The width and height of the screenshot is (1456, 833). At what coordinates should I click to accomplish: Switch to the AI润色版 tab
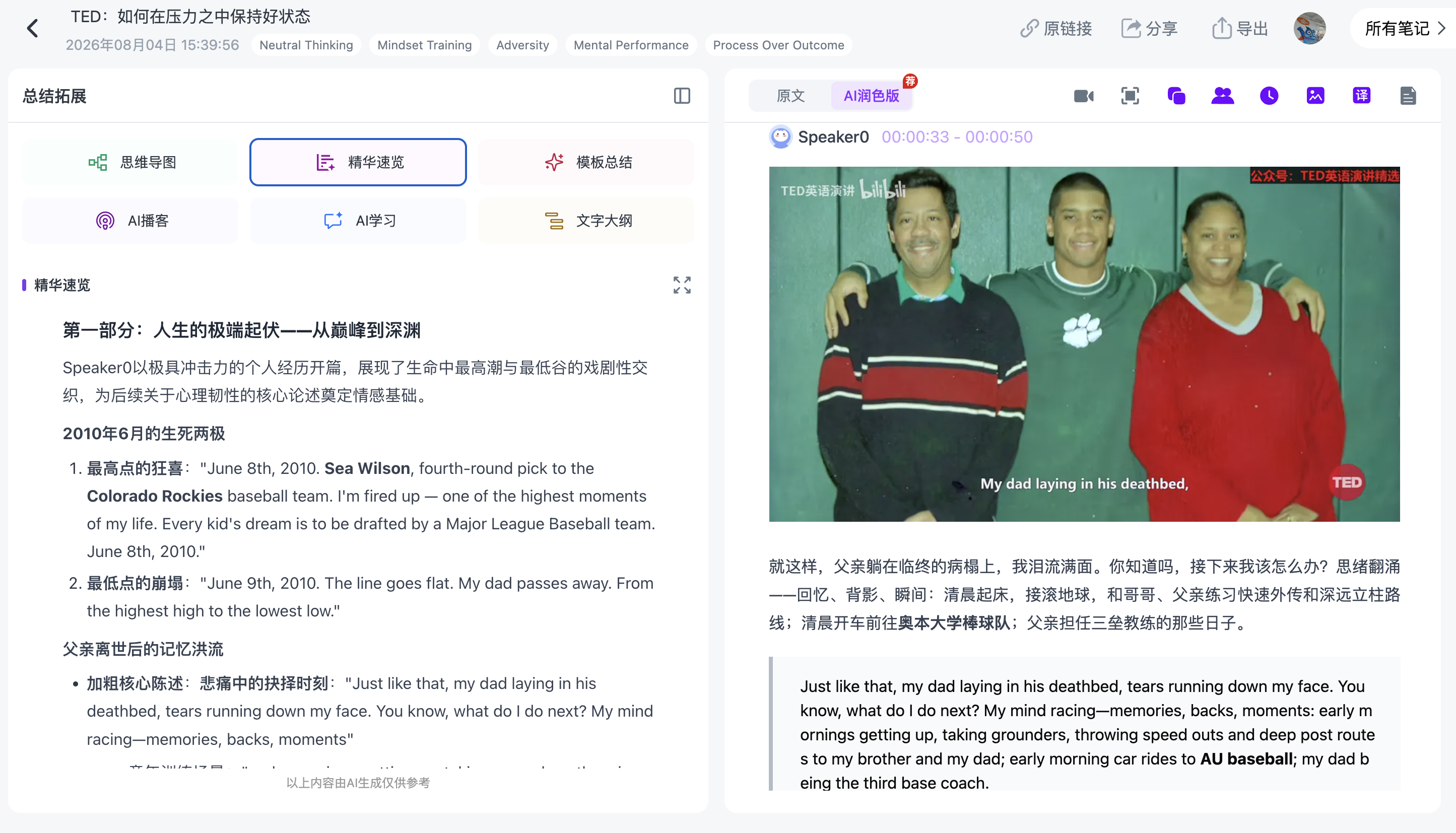[x=871, y=96]
